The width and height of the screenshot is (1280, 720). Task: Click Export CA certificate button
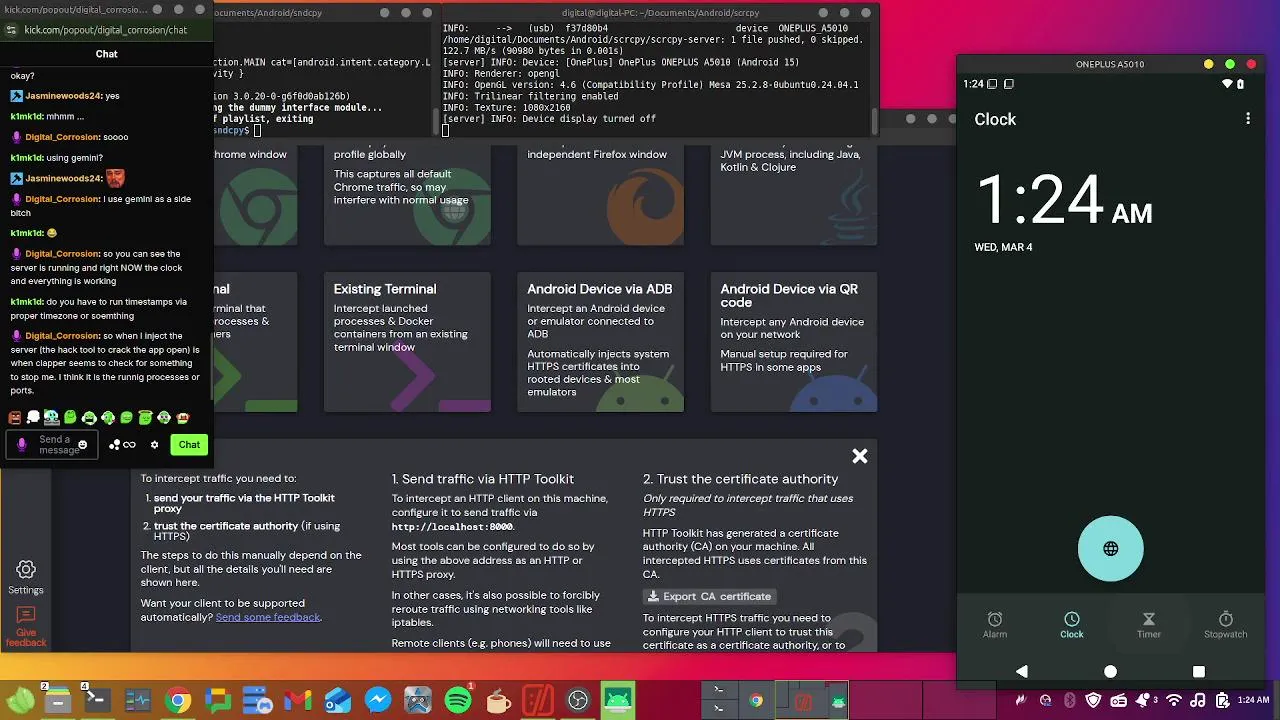pyautogui.click(x=710, y=596)
